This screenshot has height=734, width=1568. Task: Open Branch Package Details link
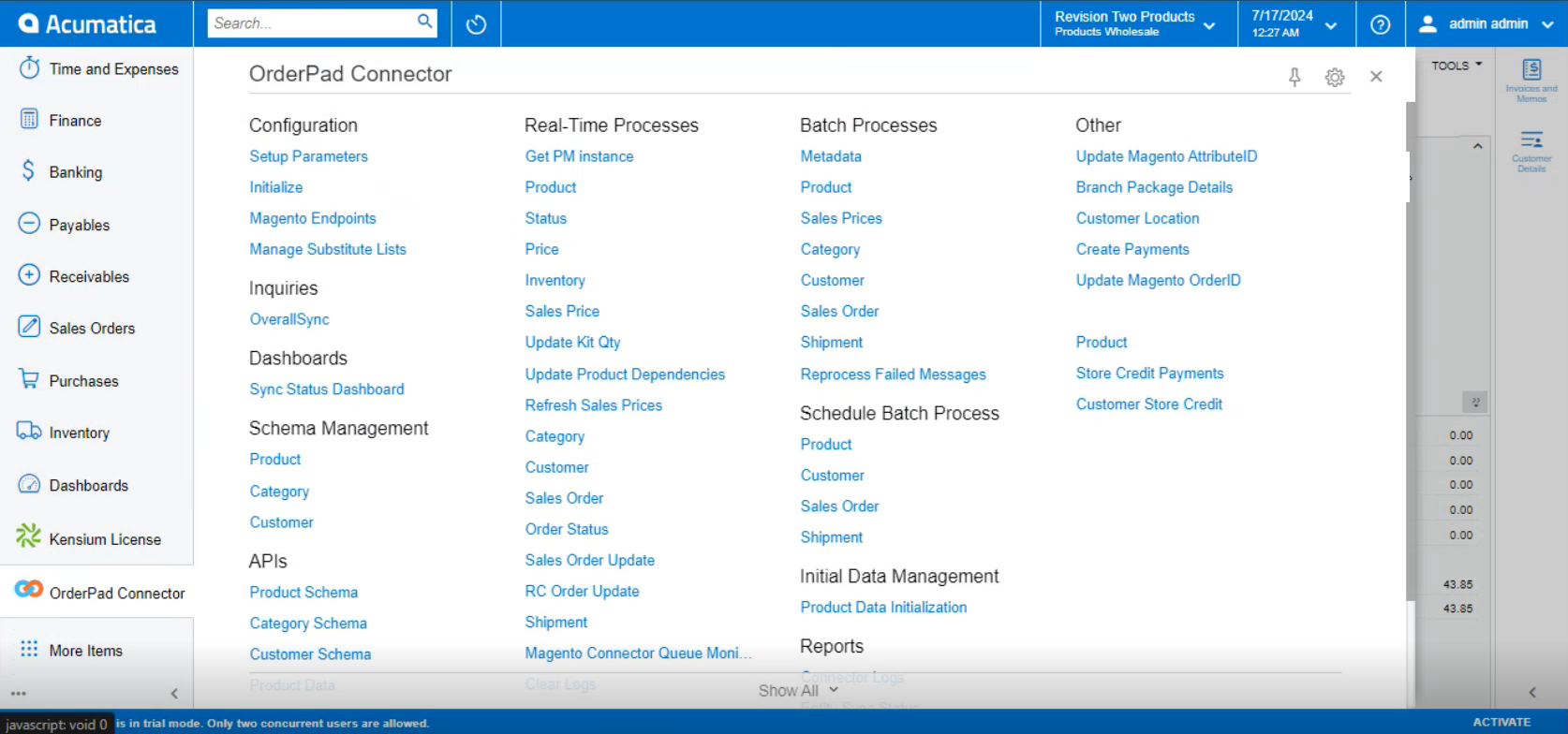coord(1154,187)
